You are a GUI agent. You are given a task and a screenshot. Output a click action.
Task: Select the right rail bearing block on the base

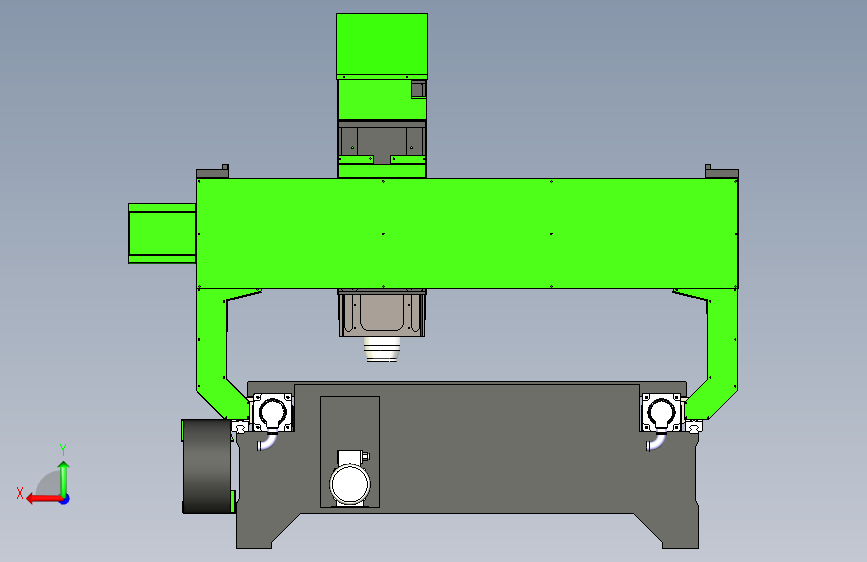tap(661, 413)
